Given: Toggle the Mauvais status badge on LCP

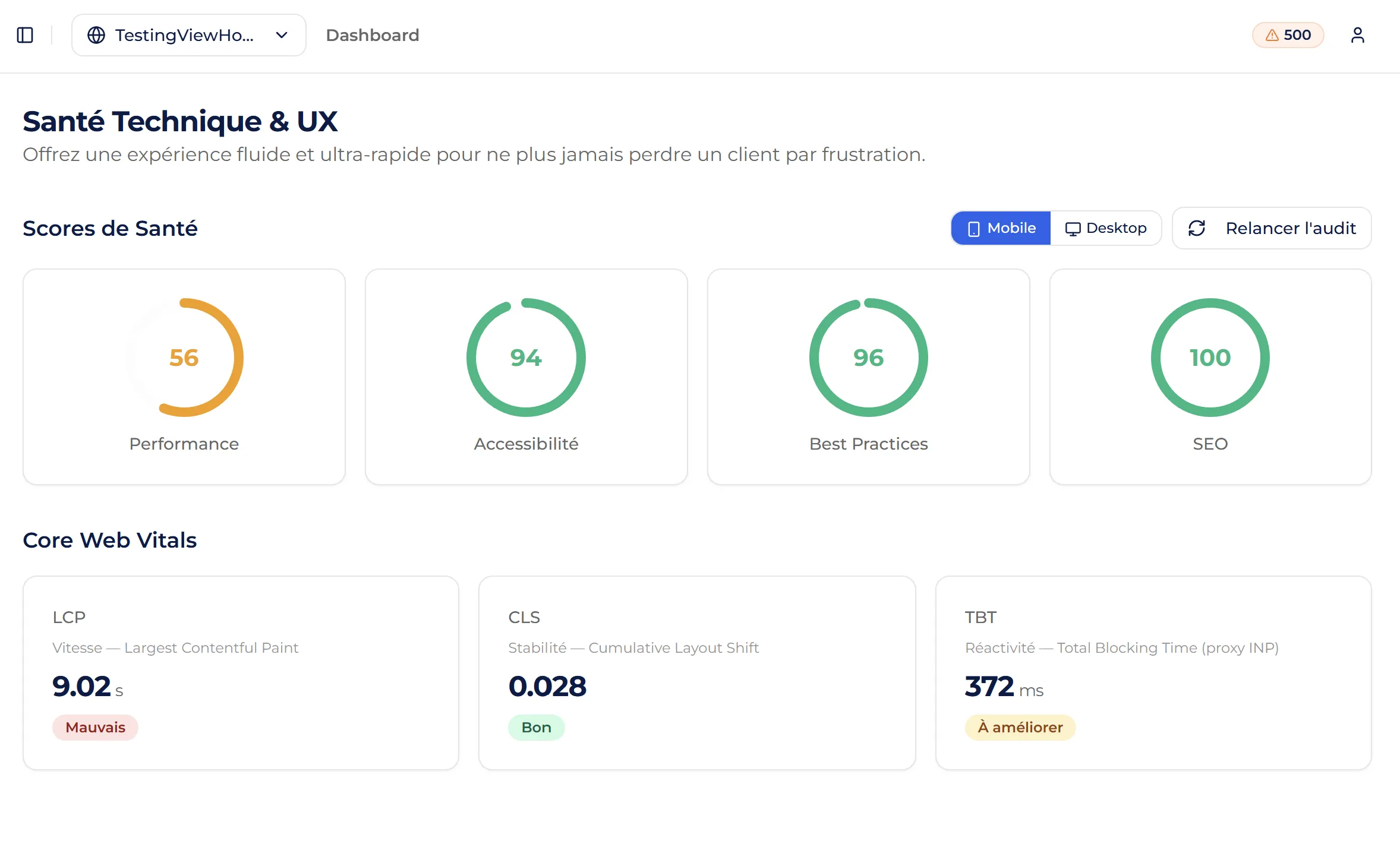Looking at the screenshot, I should pos(95,727).
